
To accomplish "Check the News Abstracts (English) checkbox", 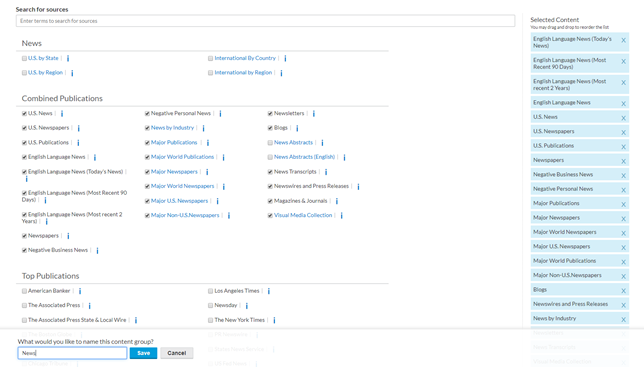I will click(x=270, y=157).
